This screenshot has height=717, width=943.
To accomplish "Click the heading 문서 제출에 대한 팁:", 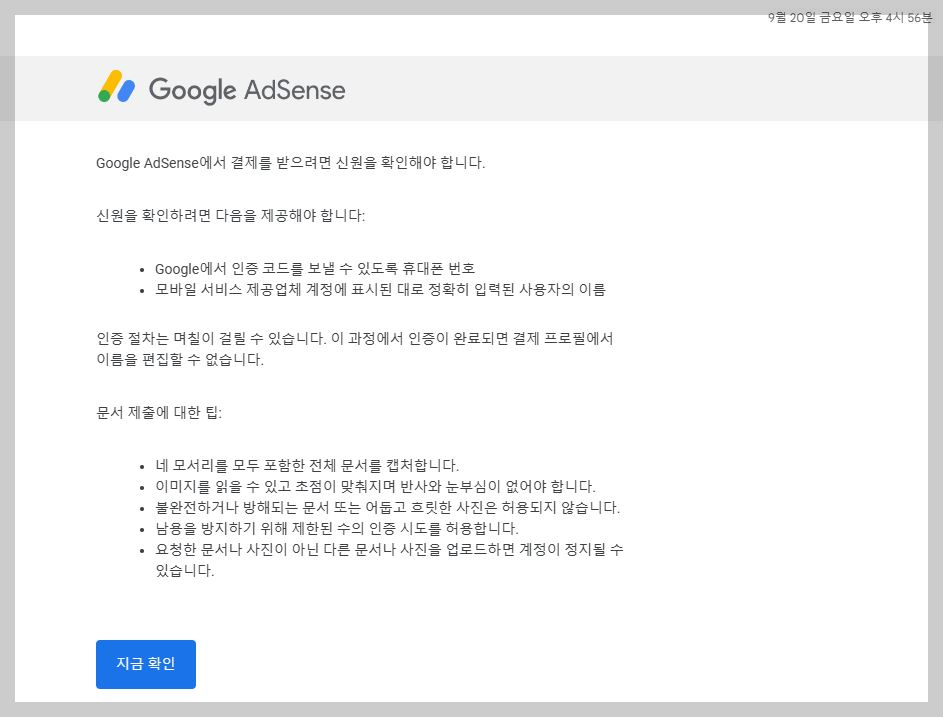I will pos(159,413).
